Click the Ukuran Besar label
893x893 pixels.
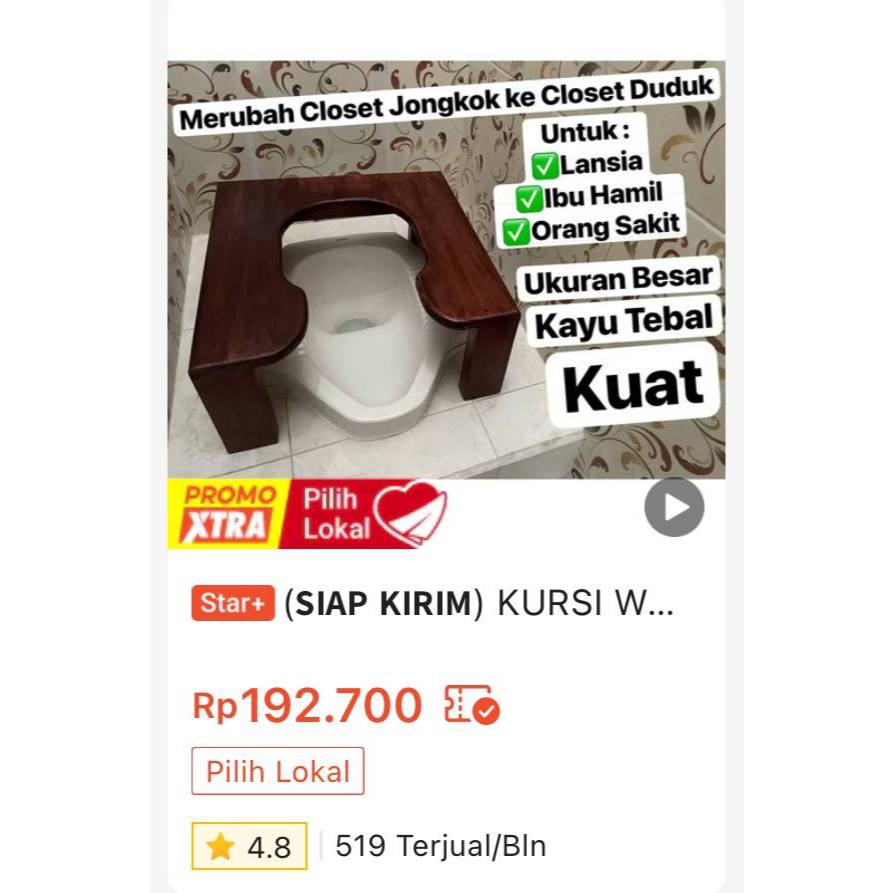coord(618,279)
